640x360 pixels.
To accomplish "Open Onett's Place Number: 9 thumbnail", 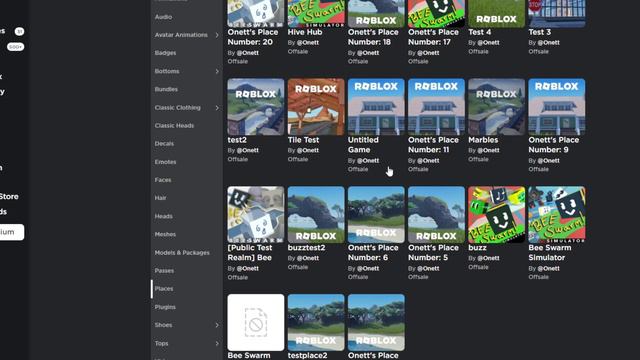I will [557, 107].
